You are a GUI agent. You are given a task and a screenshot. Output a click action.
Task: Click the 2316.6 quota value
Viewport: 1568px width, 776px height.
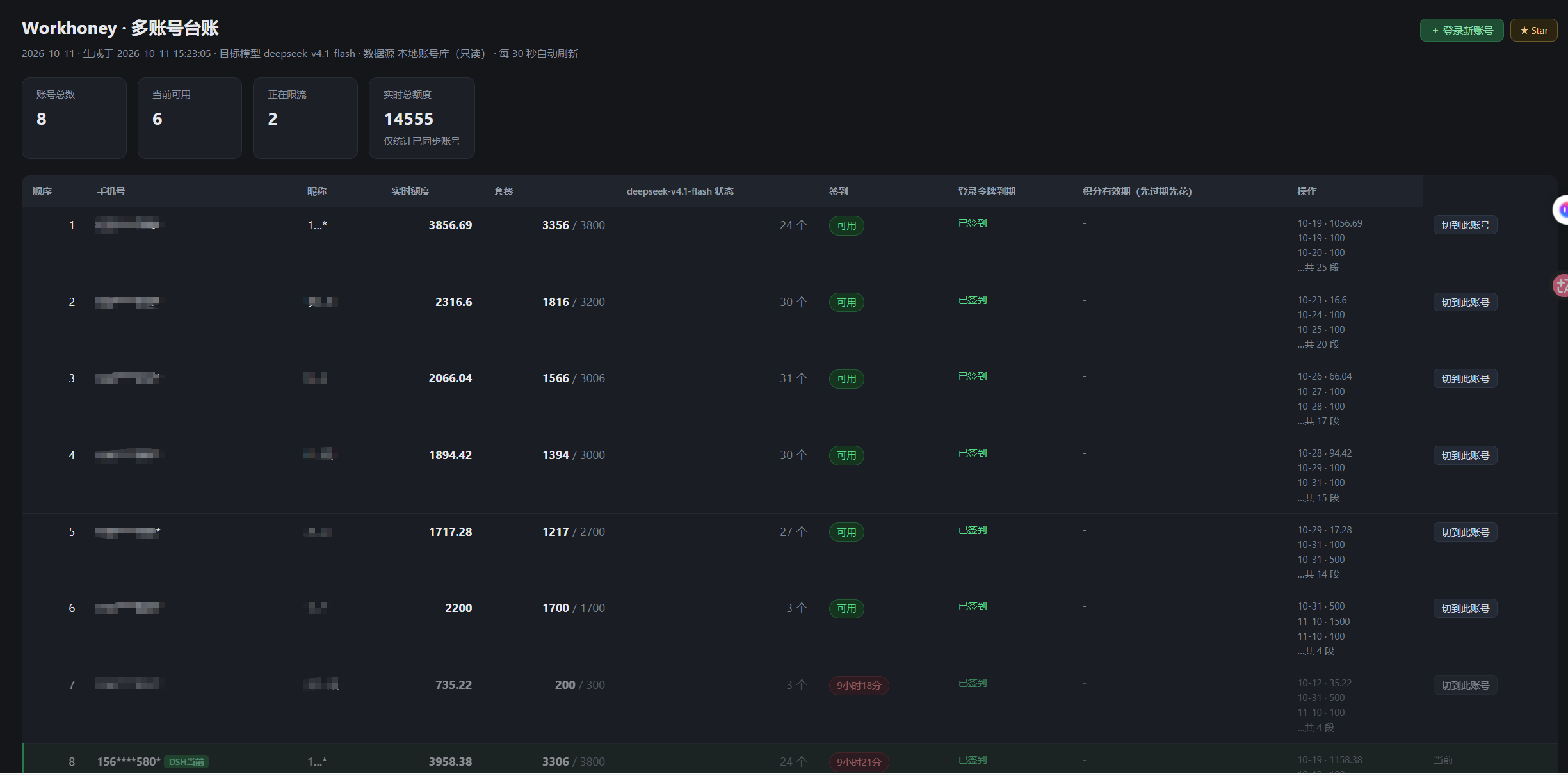tap(454, 302)
